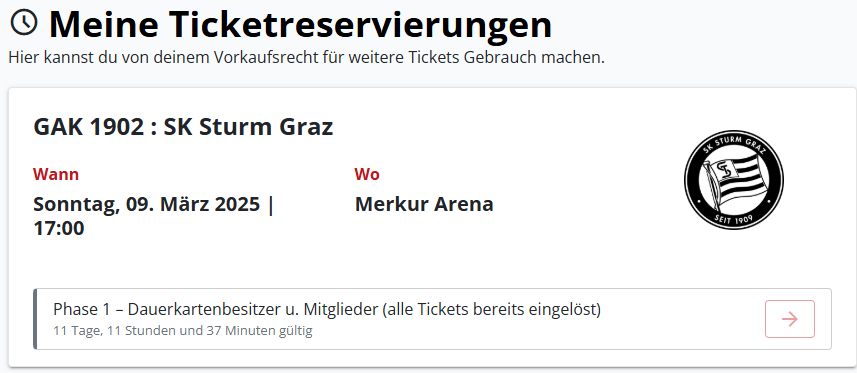Click the 11 Tage validity countdown text
Image resolution: width=857 pixels, height=373 pixels.
[183, 331]
